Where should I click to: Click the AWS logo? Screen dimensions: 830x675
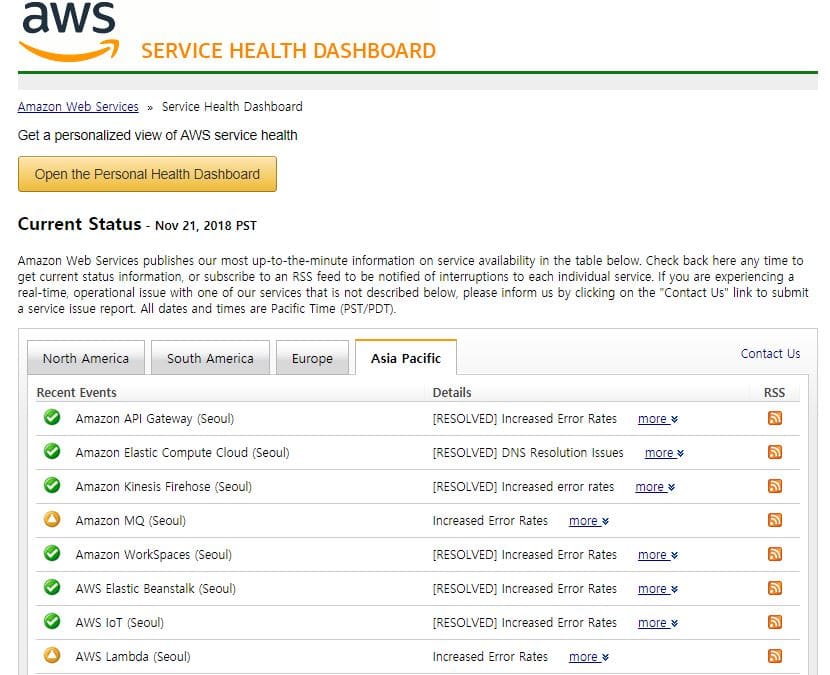69,31
